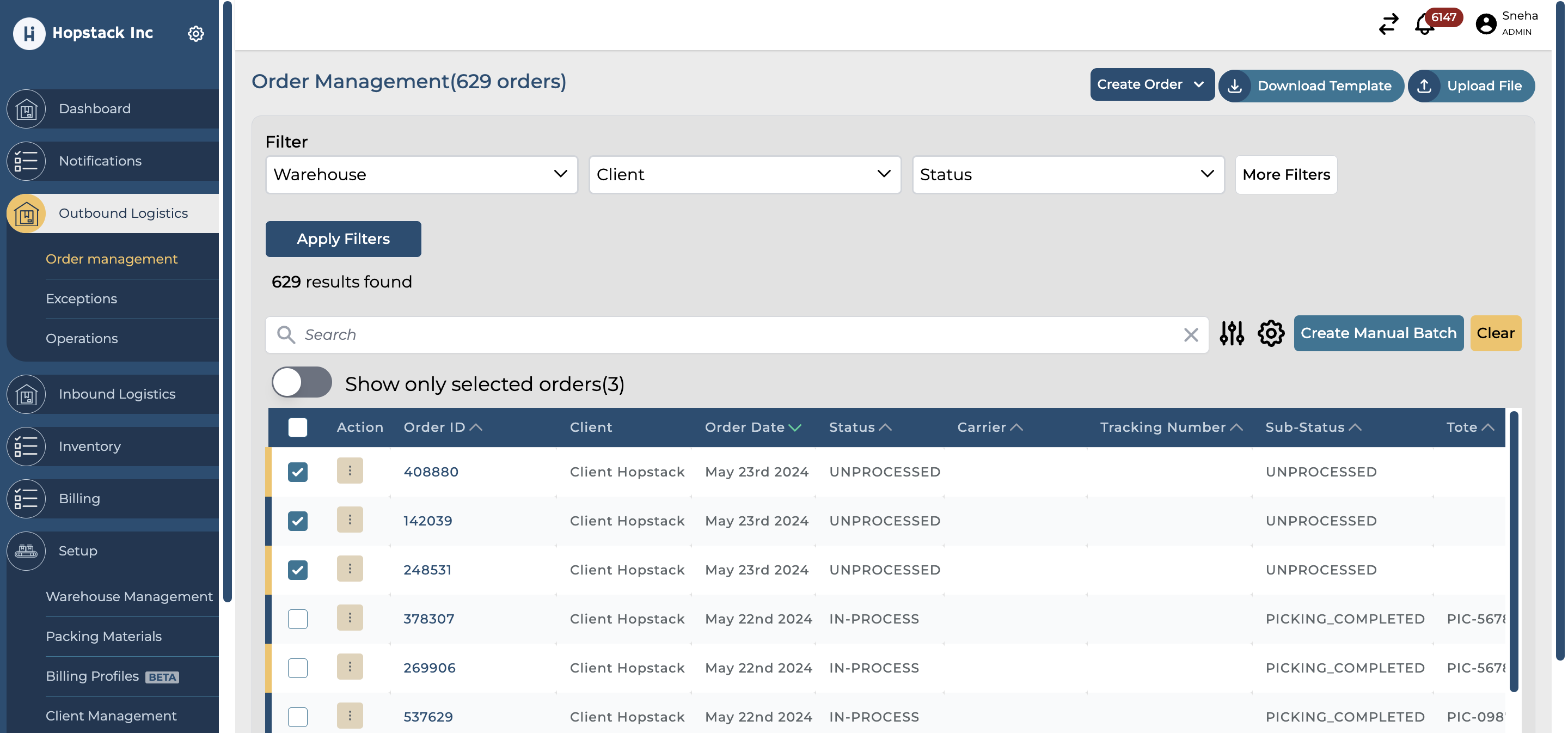The height and width of the screenshot is (733, 1568).
Task: Open order 248531 link
Action: 427,570
